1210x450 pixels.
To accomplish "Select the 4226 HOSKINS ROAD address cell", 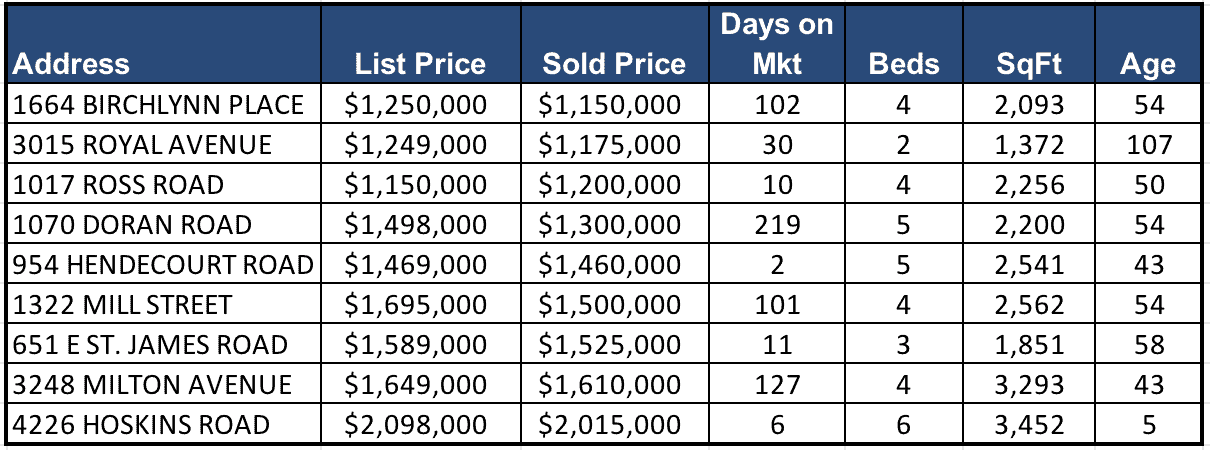I will (x=141, y=425).
